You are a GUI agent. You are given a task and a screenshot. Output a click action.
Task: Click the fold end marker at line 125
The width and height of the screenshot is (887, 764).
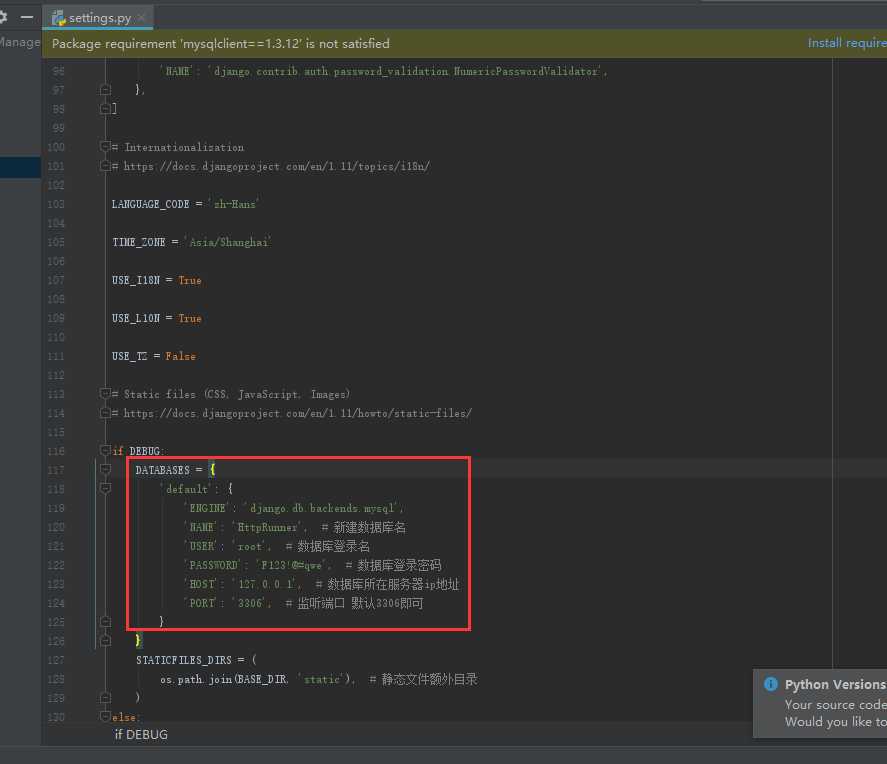(x=105, y=621)
